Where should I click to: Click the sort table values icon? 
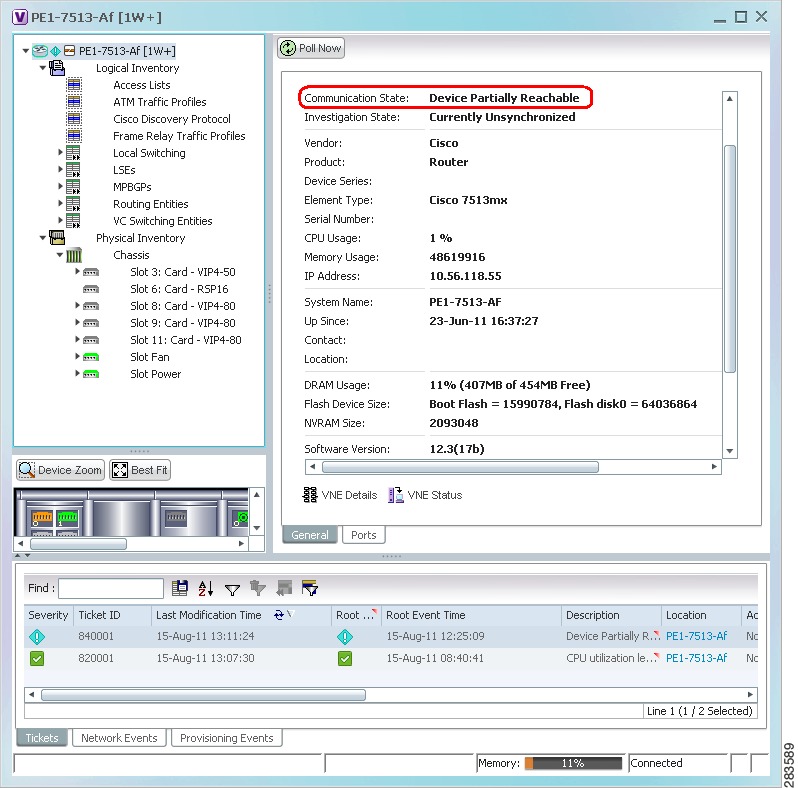pyautogui.click(x=206, y=588)
